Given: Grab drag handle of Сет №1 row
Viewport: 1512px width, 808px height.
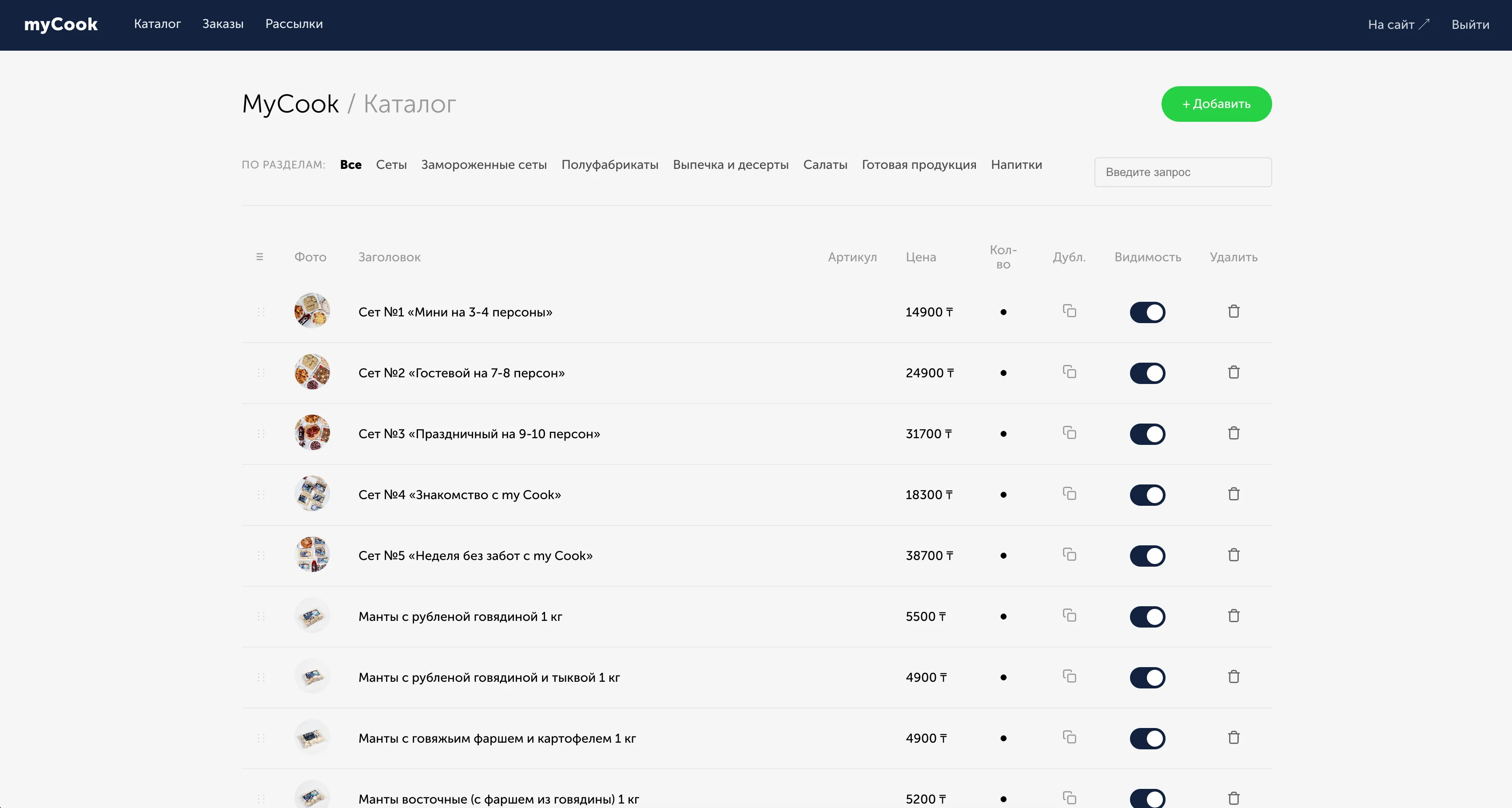Looking at the screenshot, I should click(261, 312).
